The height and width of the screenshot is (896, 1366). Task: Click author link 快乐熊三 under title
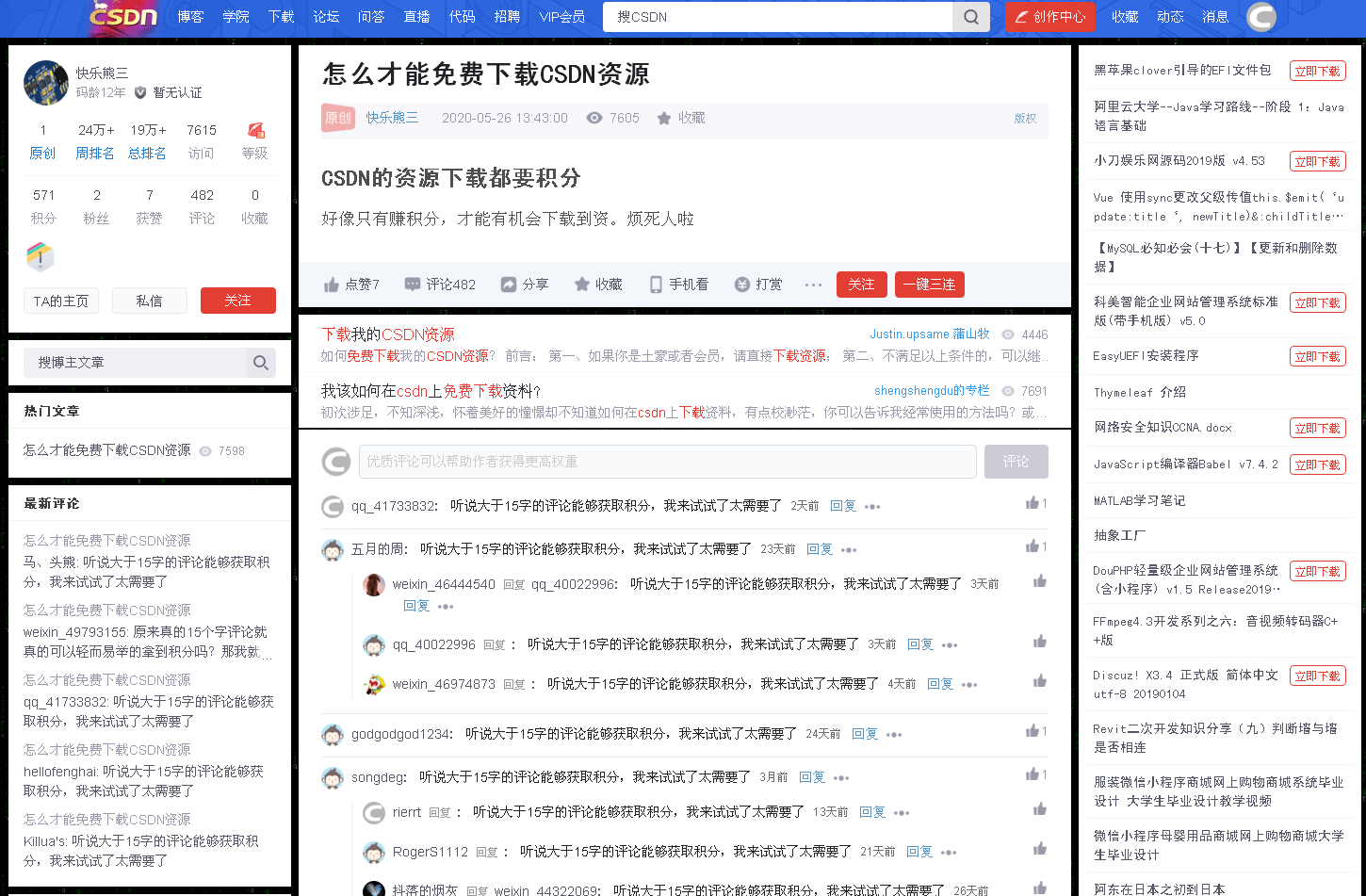tap(392, 118)
